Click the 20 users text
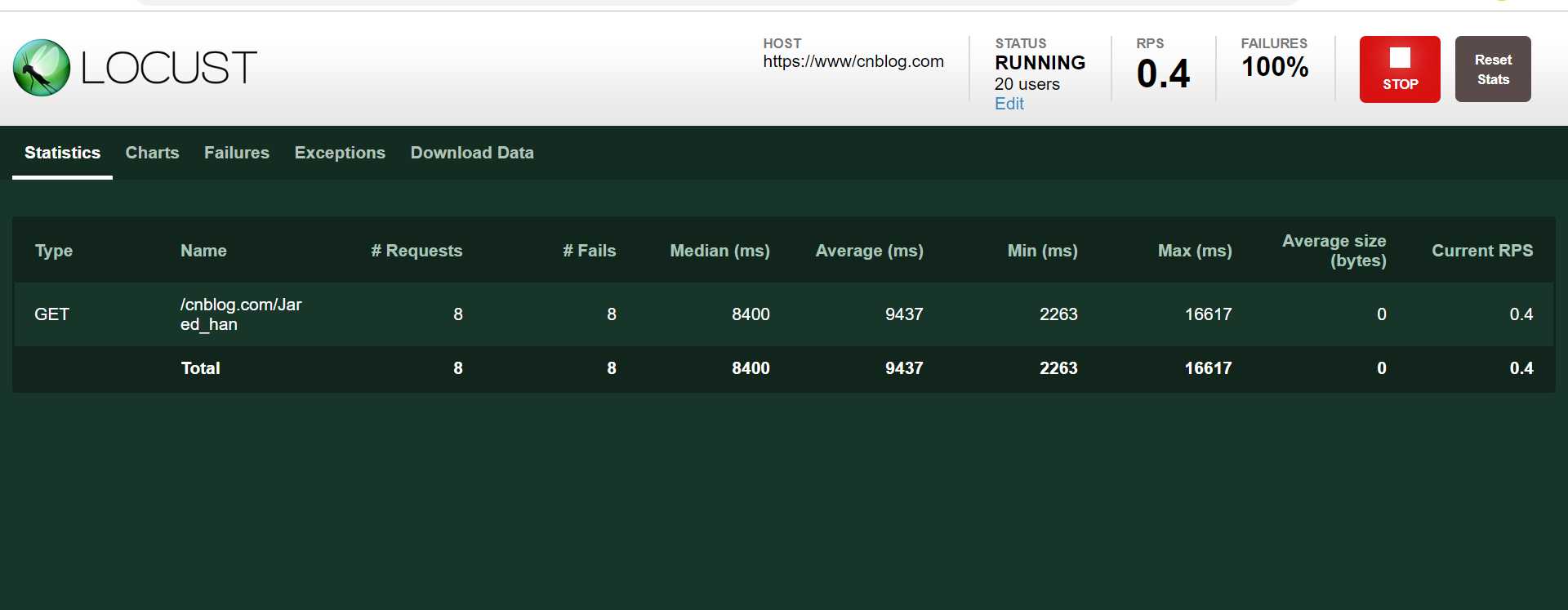The height and width of the screenshot is (610, 1568). pos(1027,84)
